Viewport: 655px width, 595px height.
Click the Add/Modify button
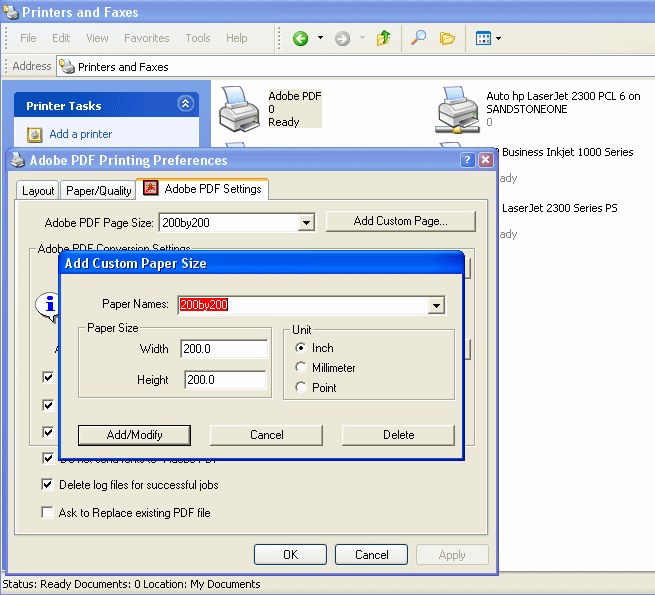135,435
